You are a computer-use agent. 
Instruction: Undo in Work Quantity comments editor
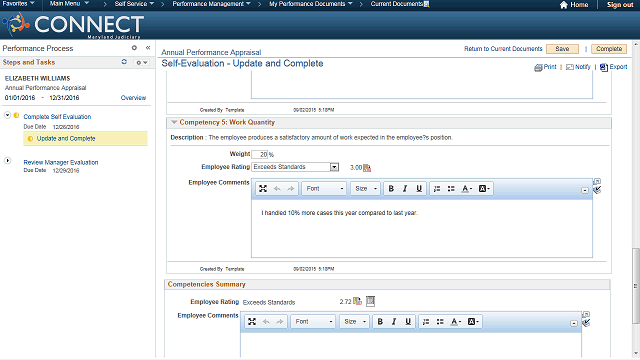click(277, 189)
